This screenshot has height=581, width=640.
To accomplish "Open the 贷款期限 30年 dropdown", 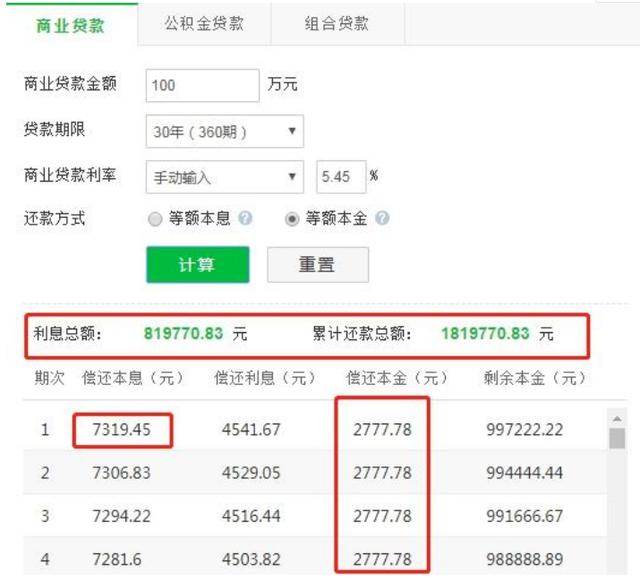I will pyautogui.click(x=224, y=131).
